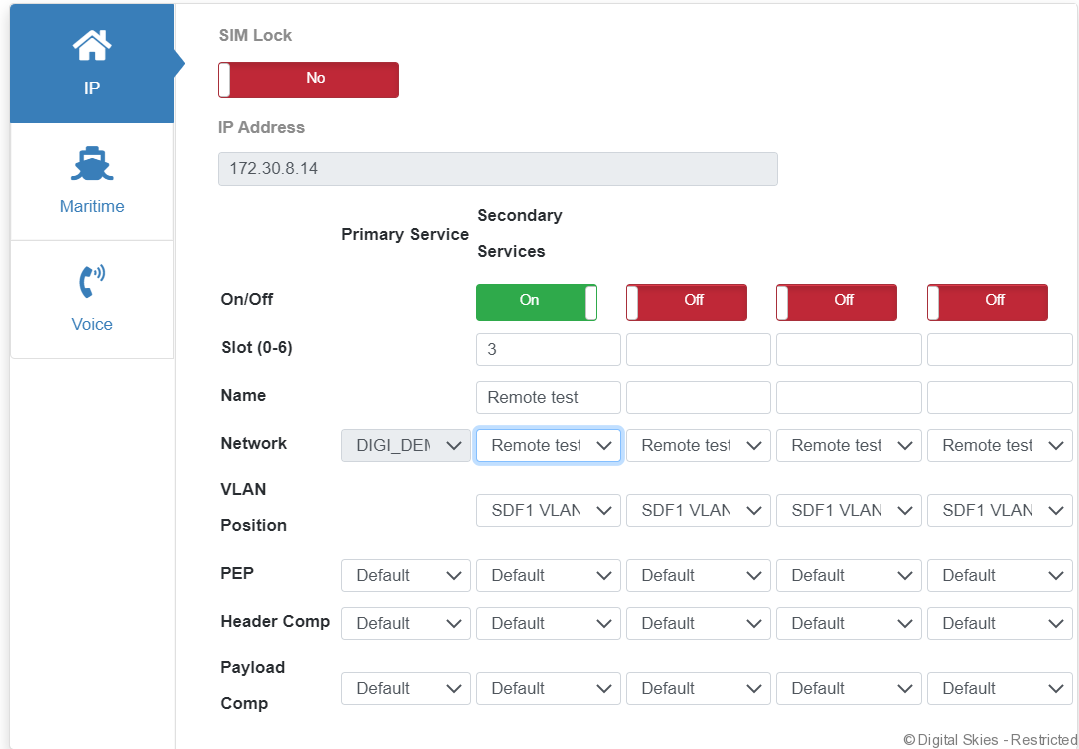Open primary service Header Comp dropdown
This screenshot has height=749, width=1079.
point(406,623)
